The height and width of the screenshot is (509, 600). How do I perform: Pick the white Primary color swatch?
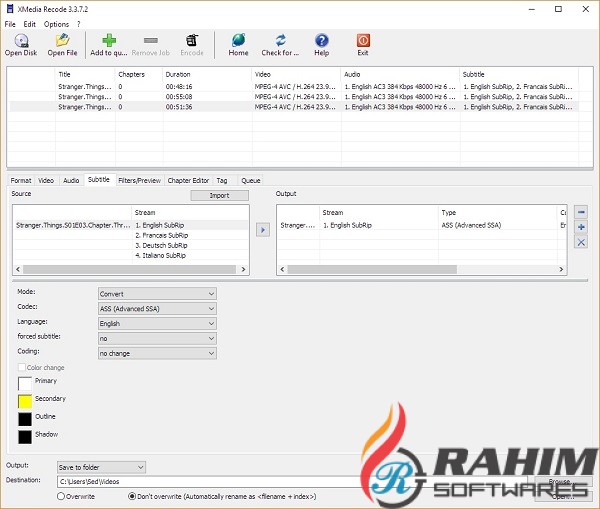25,383
